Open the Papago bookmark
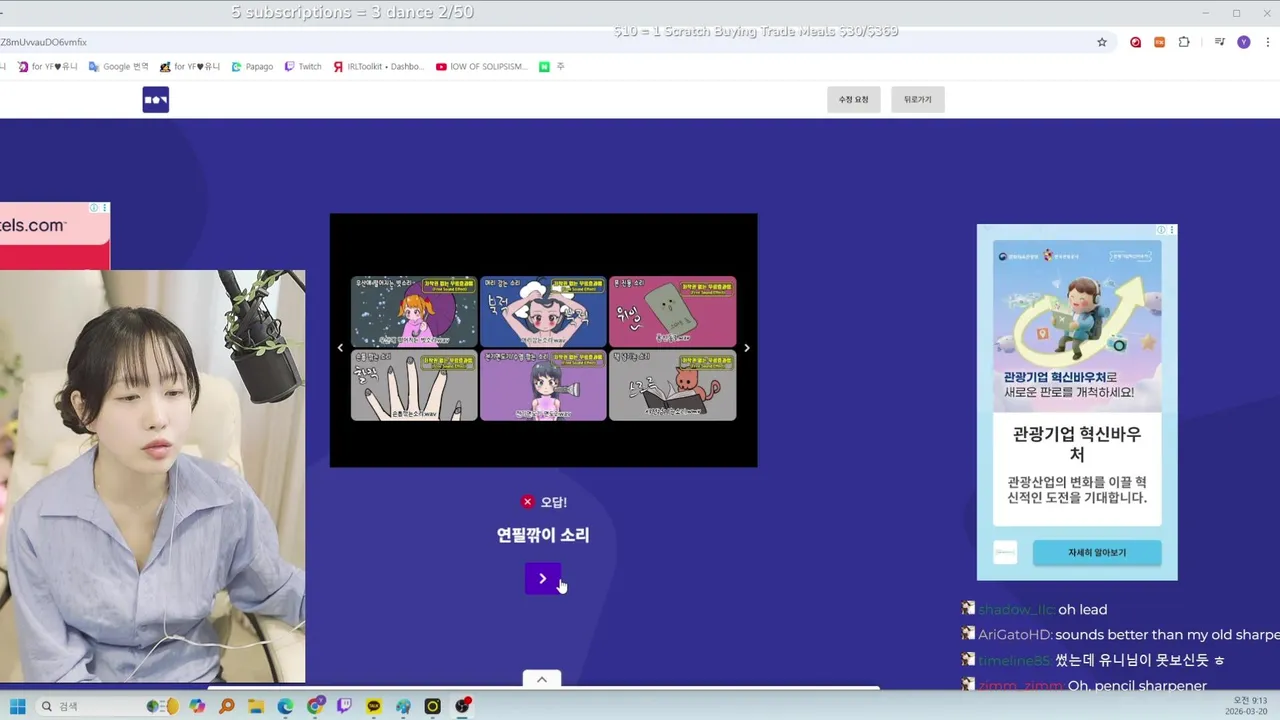1280x720 pixels. pyautogui.click(x=252, y=67)
